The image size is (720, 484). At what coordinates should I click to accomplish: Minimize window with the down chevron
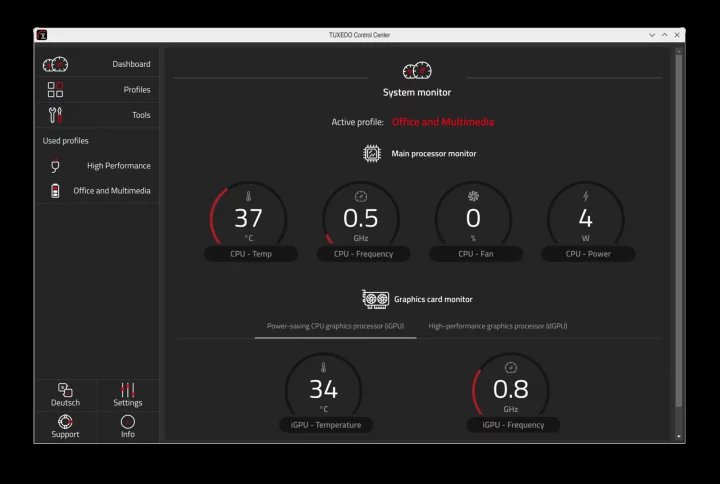(x=652, y=35)
